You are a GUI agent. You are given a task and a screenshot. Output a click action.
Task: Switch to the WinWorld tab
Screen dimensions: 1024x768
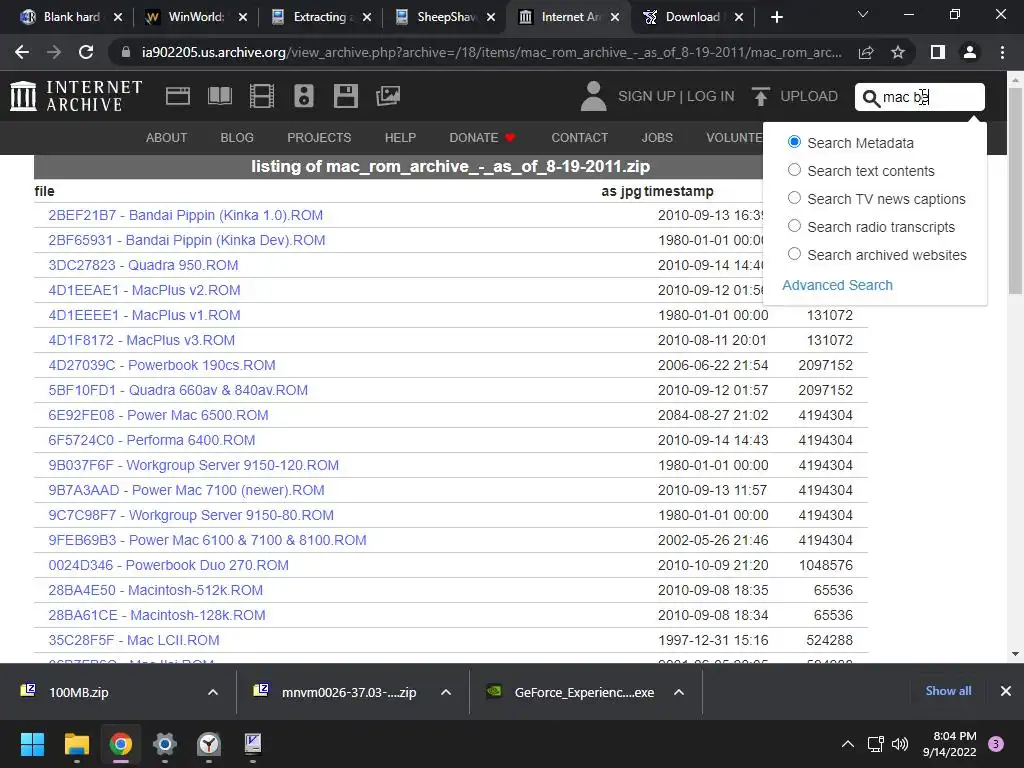click(196, 17)
